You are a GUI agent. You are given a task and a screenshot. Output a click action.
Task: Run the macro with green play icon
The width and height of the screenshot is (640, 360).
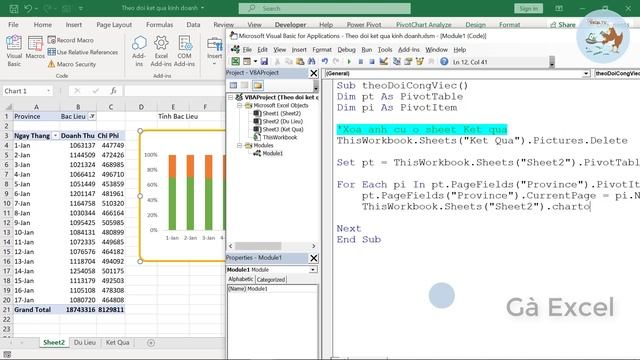349,62
